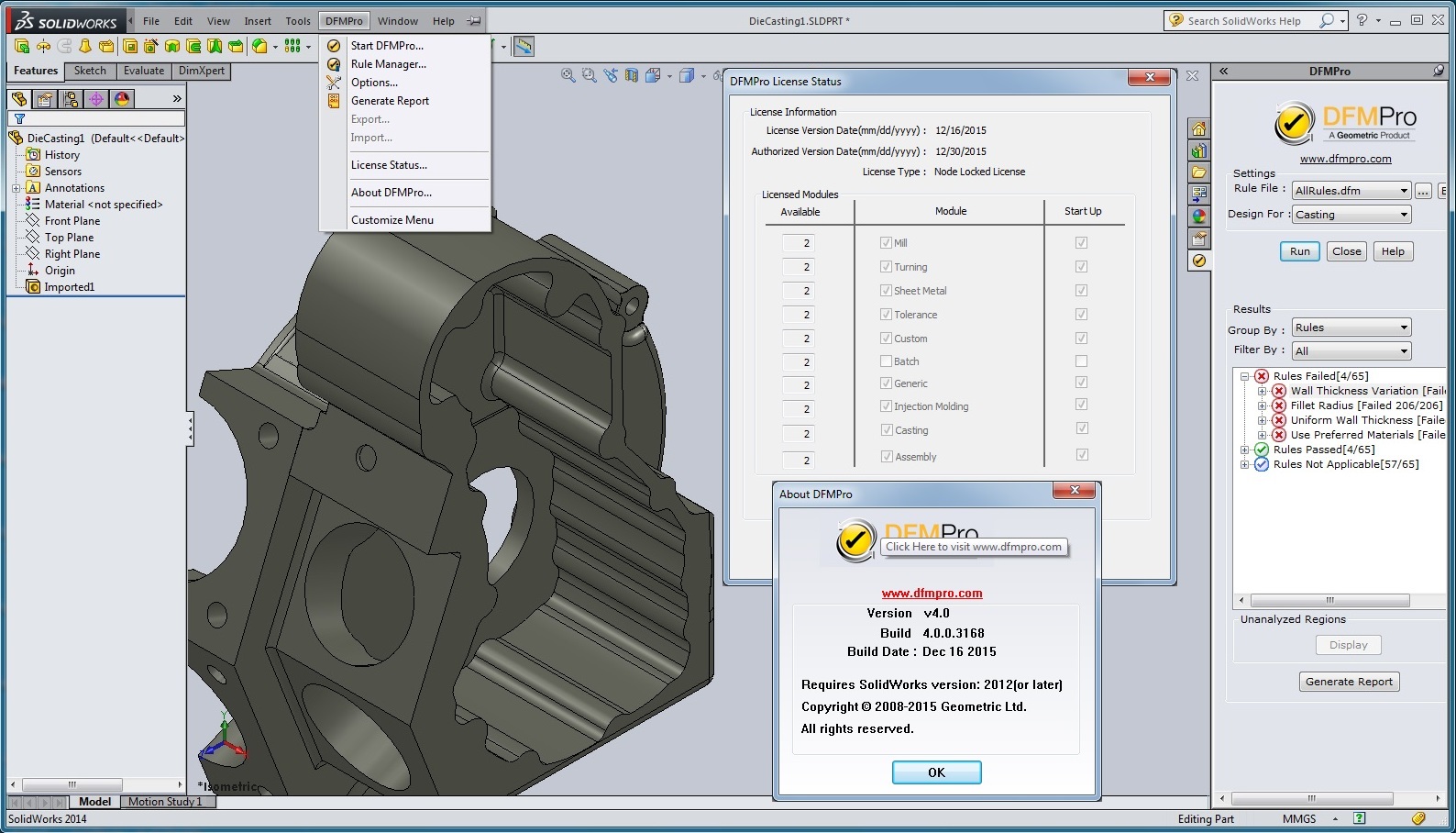Click the Linear Pattern toolbar icon
This screenshot has width=1456, height=833.
point(292,46)
